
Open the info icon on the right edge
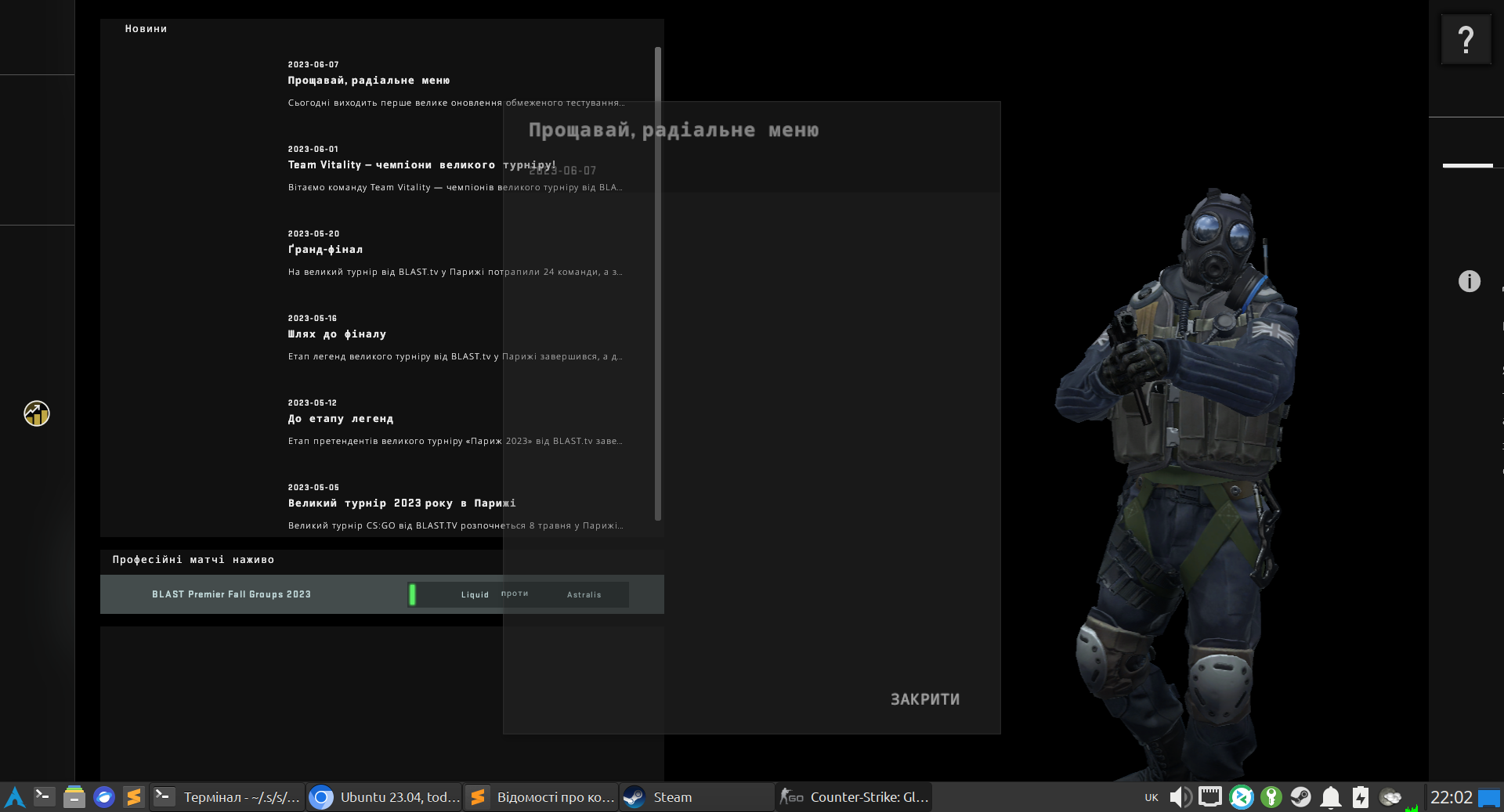pos(1470,281)
